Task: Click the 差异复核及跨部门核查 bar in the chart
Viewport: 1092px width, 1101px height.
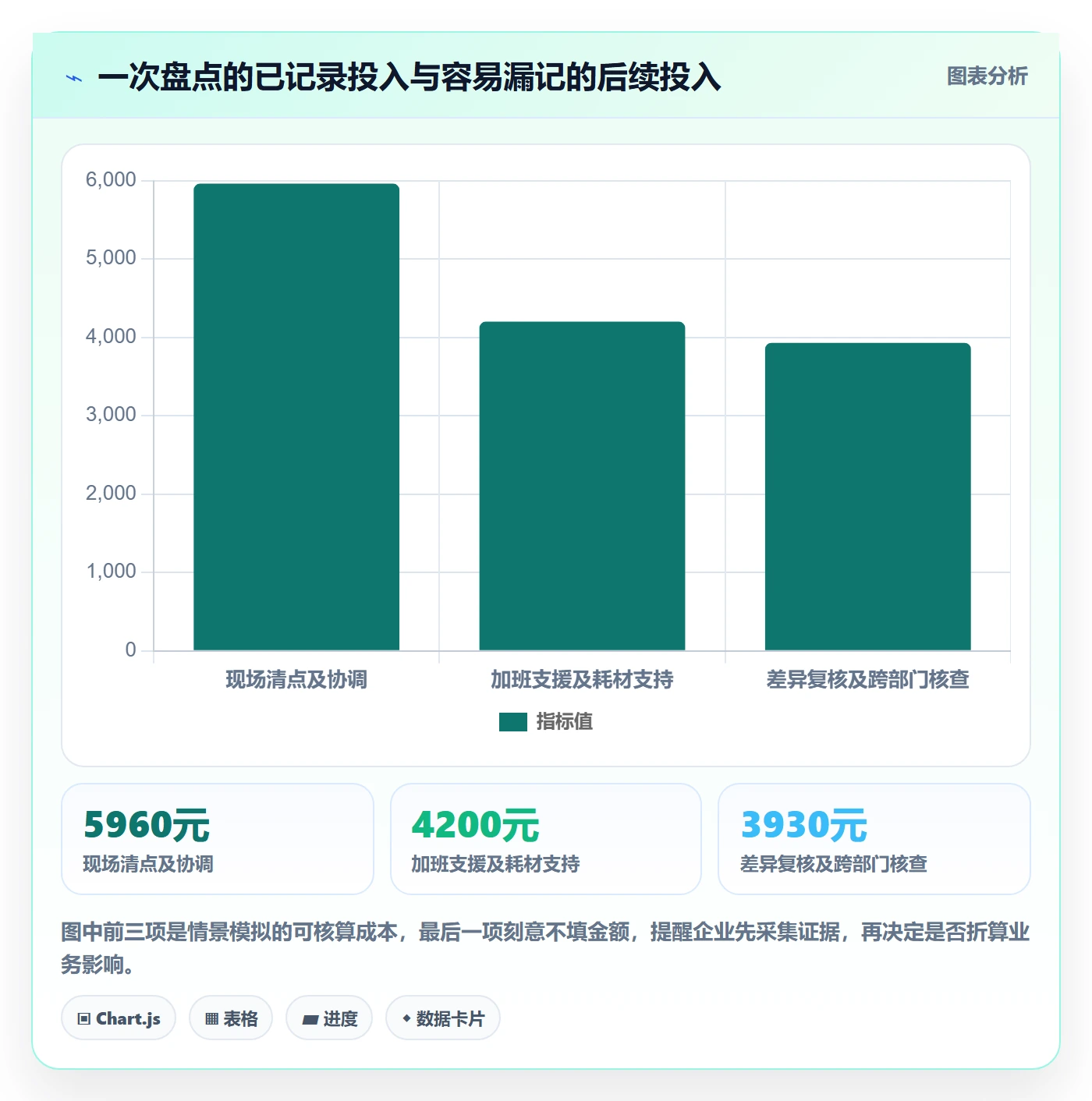Action: click(x=867, y=497)
